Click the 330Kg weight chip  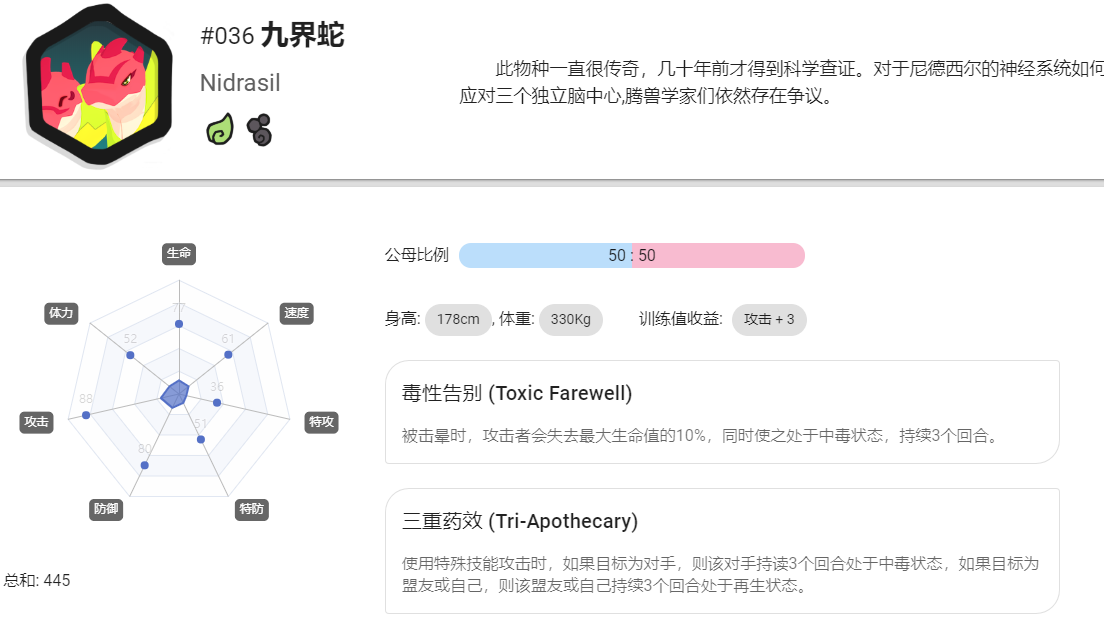tap(571, 320)
